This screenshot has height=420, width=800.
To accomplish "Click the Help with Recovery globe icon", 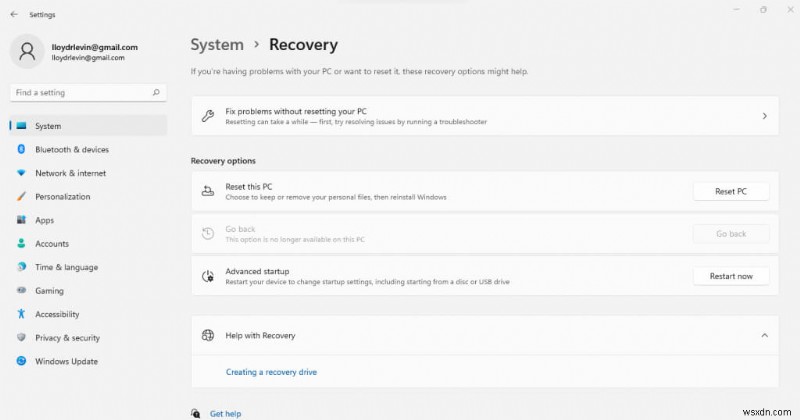I will click(208, 335).
